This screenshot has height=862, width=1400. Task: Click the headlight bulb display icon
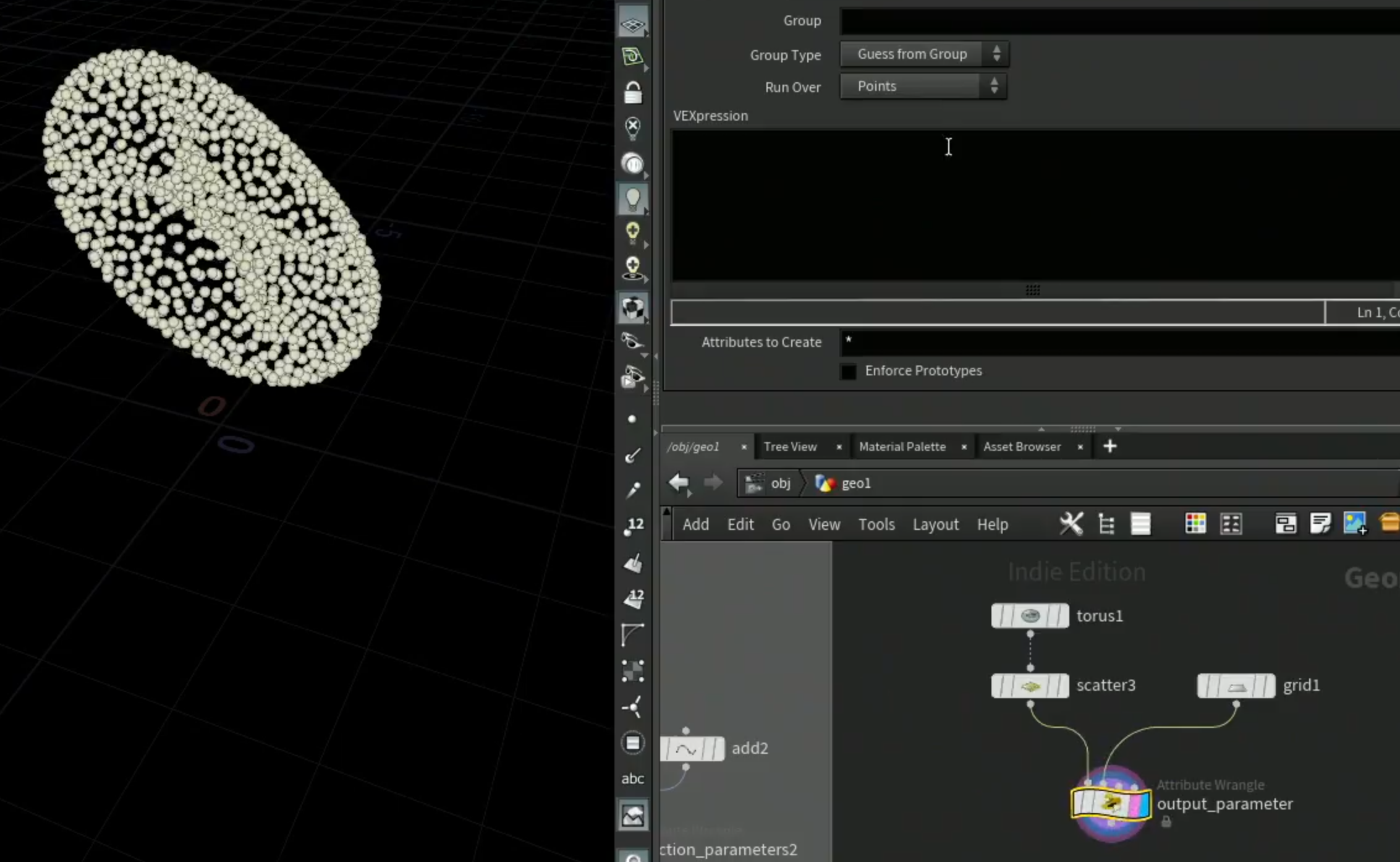tap(632, 199)
